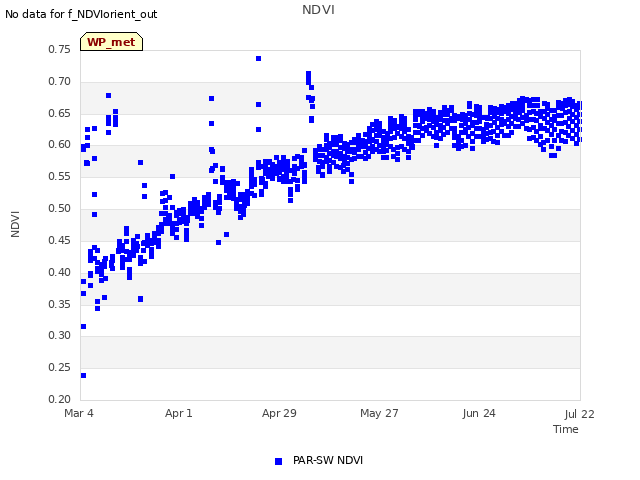Click the 0.55 y-axis tick label
The image size is (640, 480).
[x=60, y=176]
